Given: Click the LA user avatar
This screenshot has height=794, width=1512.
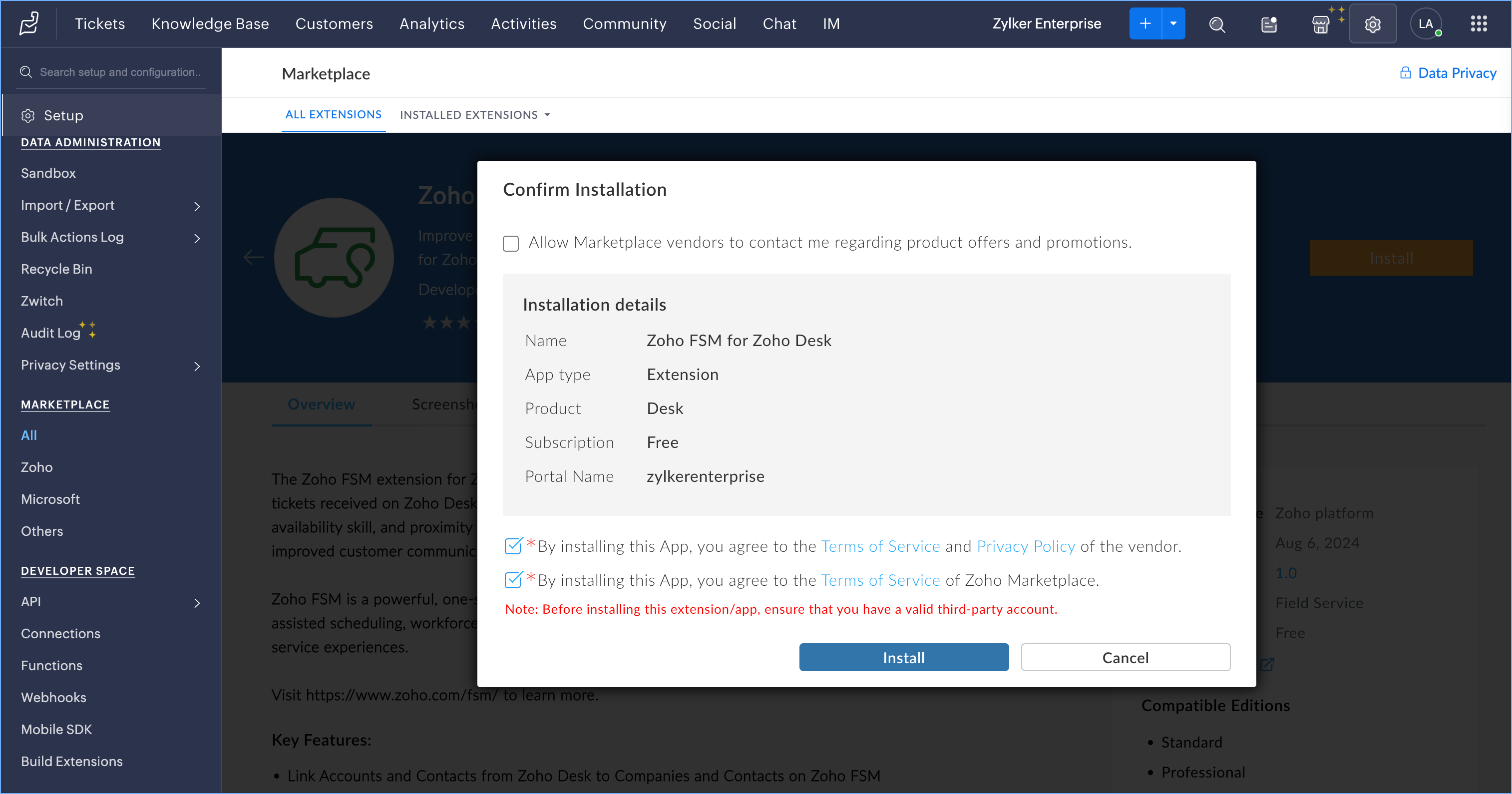Looking at the screenshot, I should (x=1426, y=24).
